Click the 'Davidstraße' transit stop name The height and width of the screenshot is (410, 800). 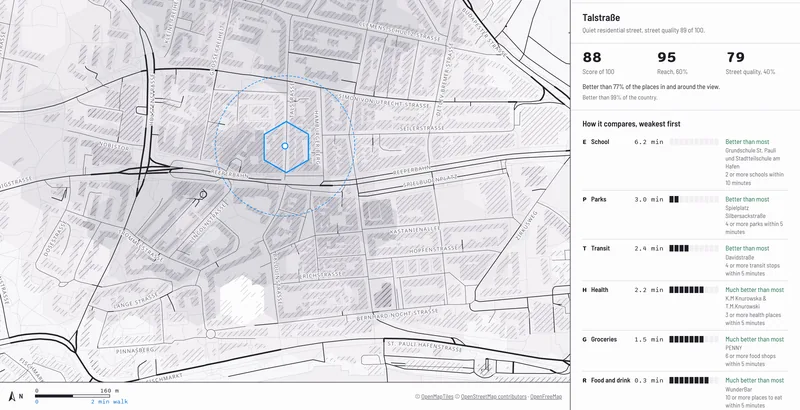pyautogui.click(x=738, y=258)
